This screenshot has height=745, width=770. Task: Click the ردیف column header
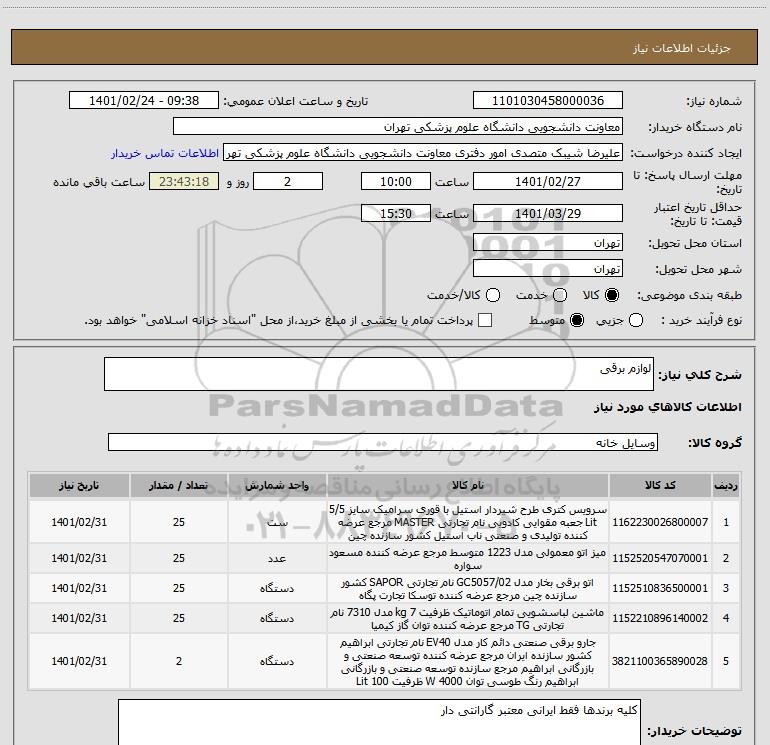tap(726, 486)
